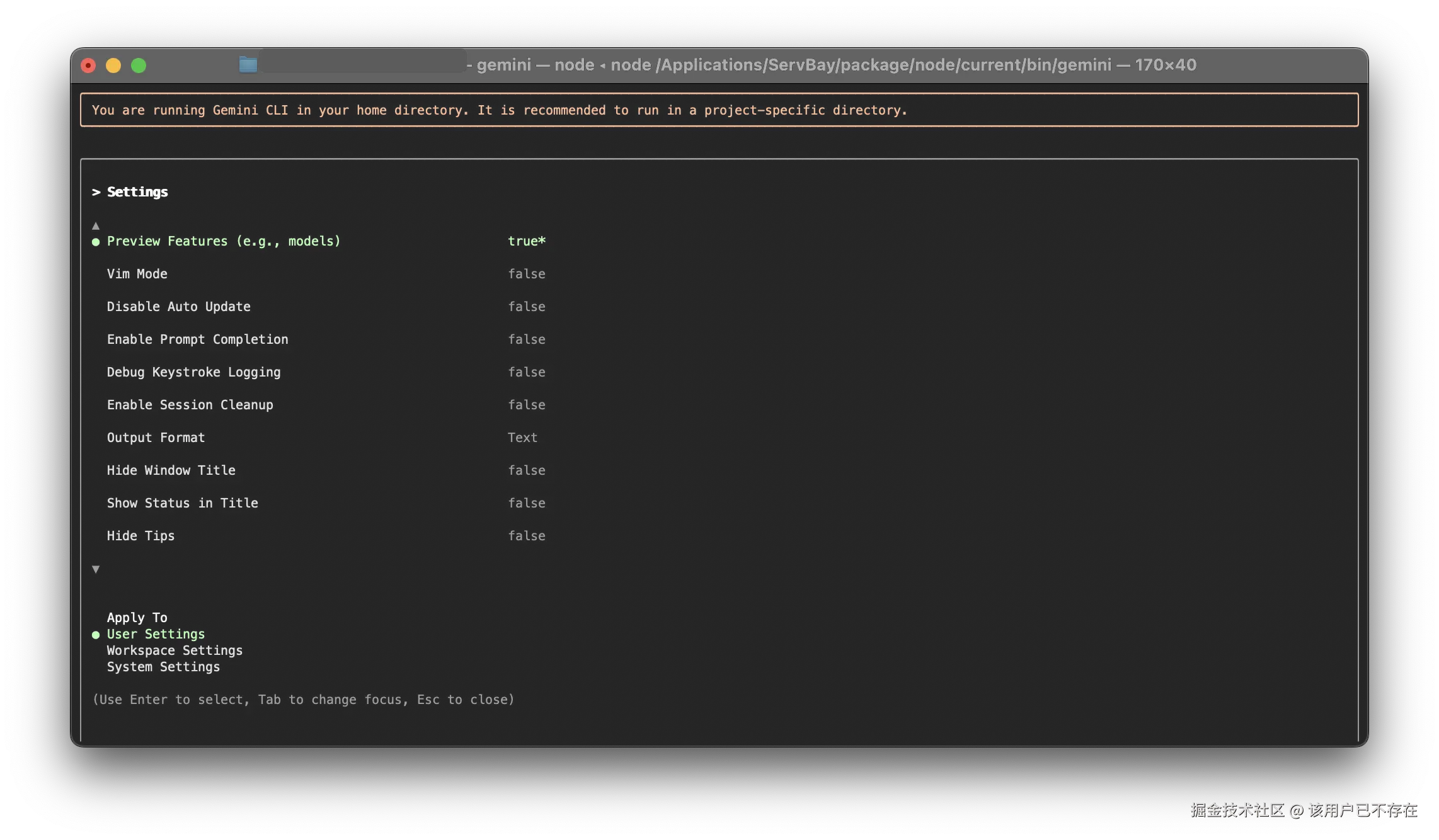The height and width of the screenshot is (840, 1439).
Task: Toggle Vim Mode setting
Action: click(x=137, y=274)
